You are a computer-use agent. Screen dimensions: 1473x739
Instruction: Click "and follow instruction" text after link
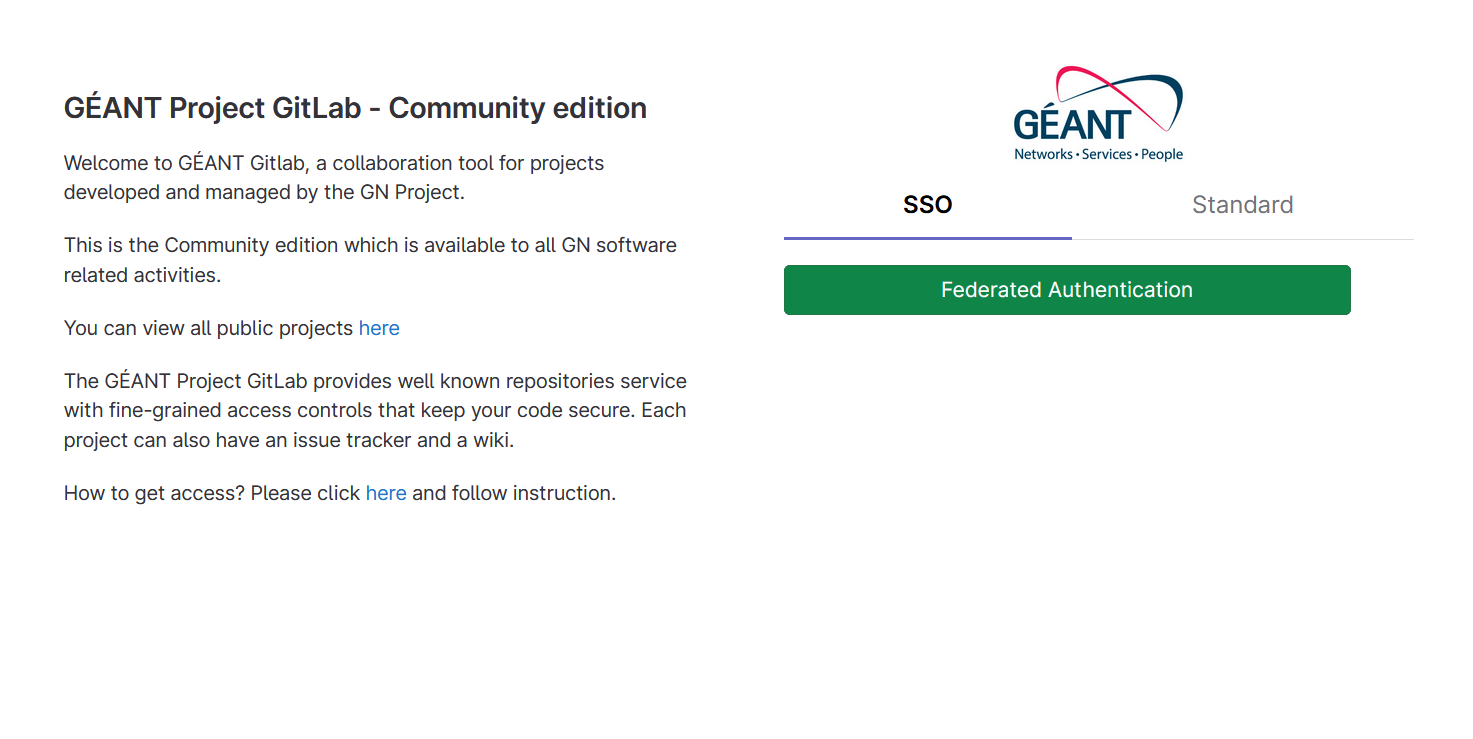pyautogui.click(x=514, y=493)
